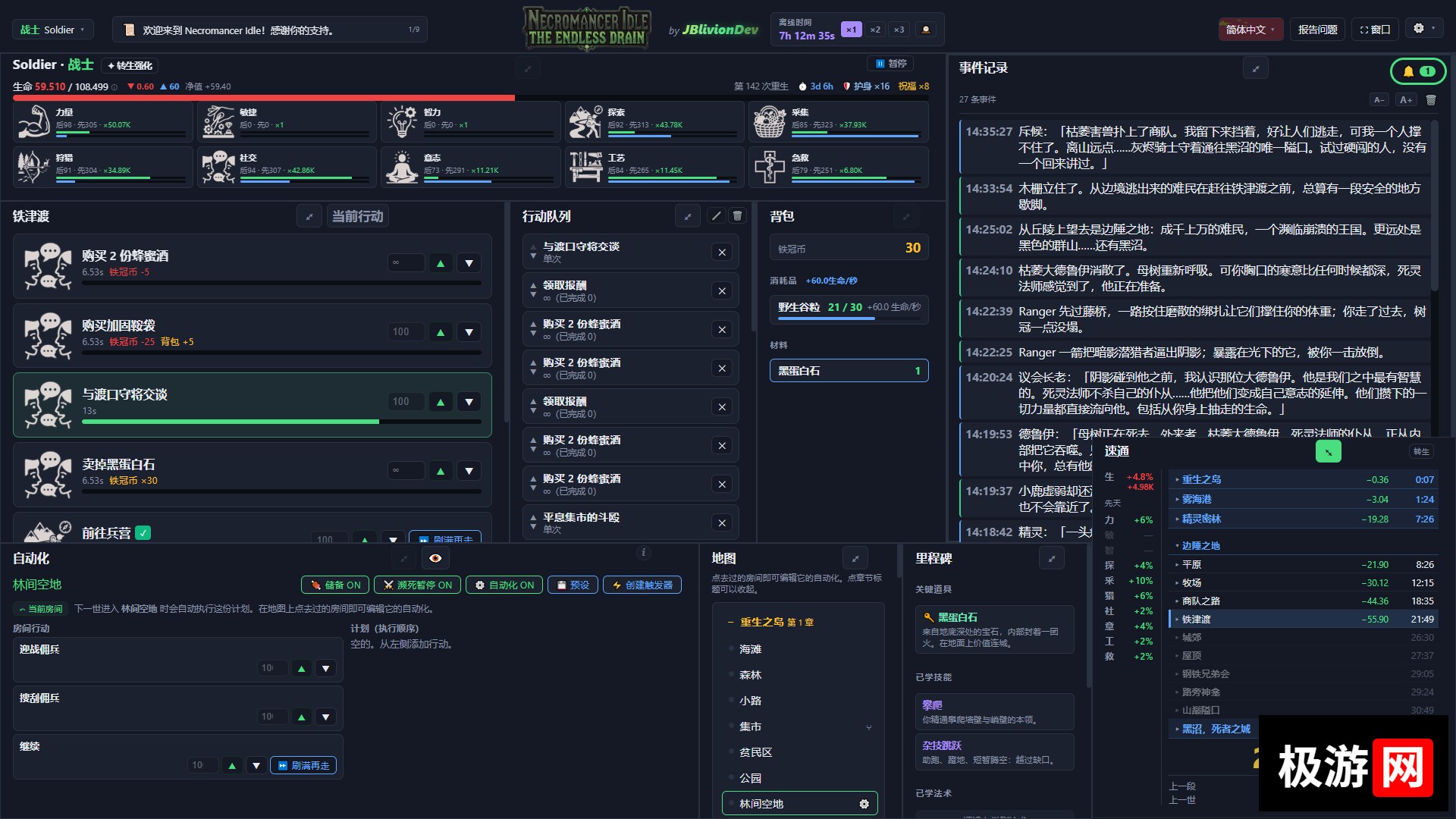Delete event log with trash icon
This screenshot has width=1456, height=819.
(x=1431, y=99)
